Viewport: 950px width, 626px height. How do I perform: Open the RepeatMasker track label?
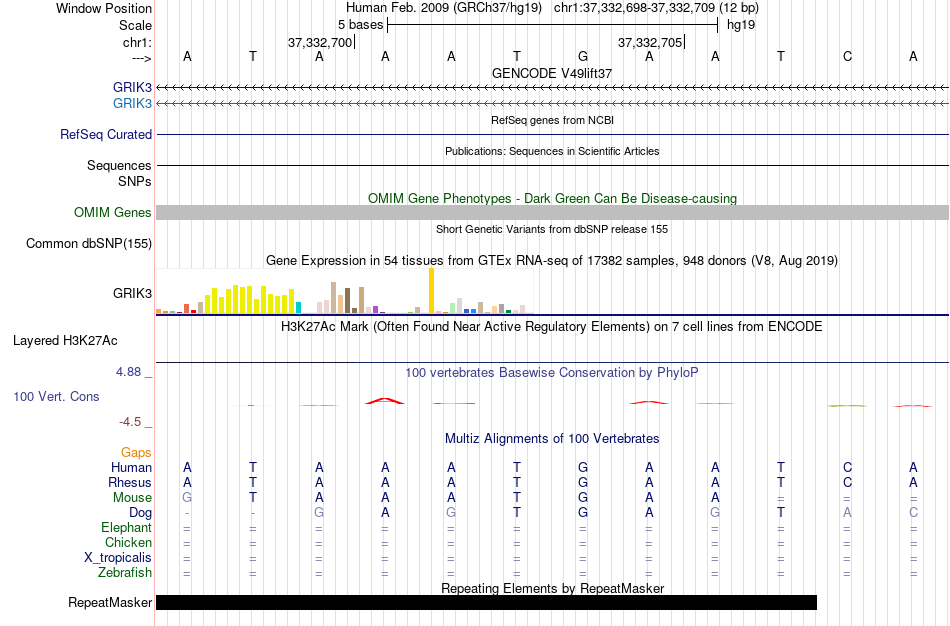[110, 602]
